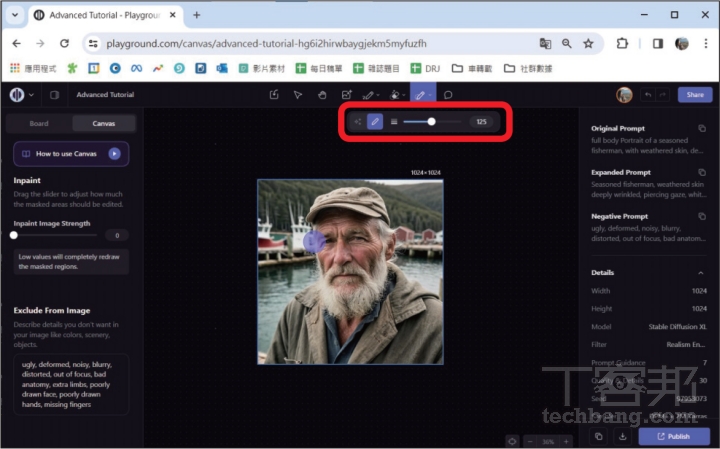Viewport: 720px width, 449px height.
Task: Undo the last canvas action
Action: (x=648, y=95)
